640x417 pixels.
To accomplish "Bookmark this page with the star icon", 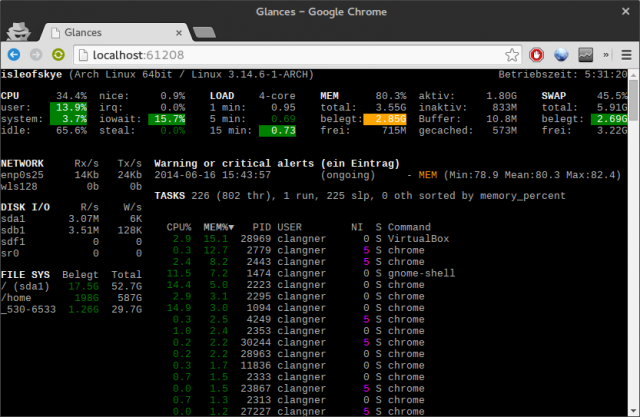I will pyautogui.click(x=511, y=55).
